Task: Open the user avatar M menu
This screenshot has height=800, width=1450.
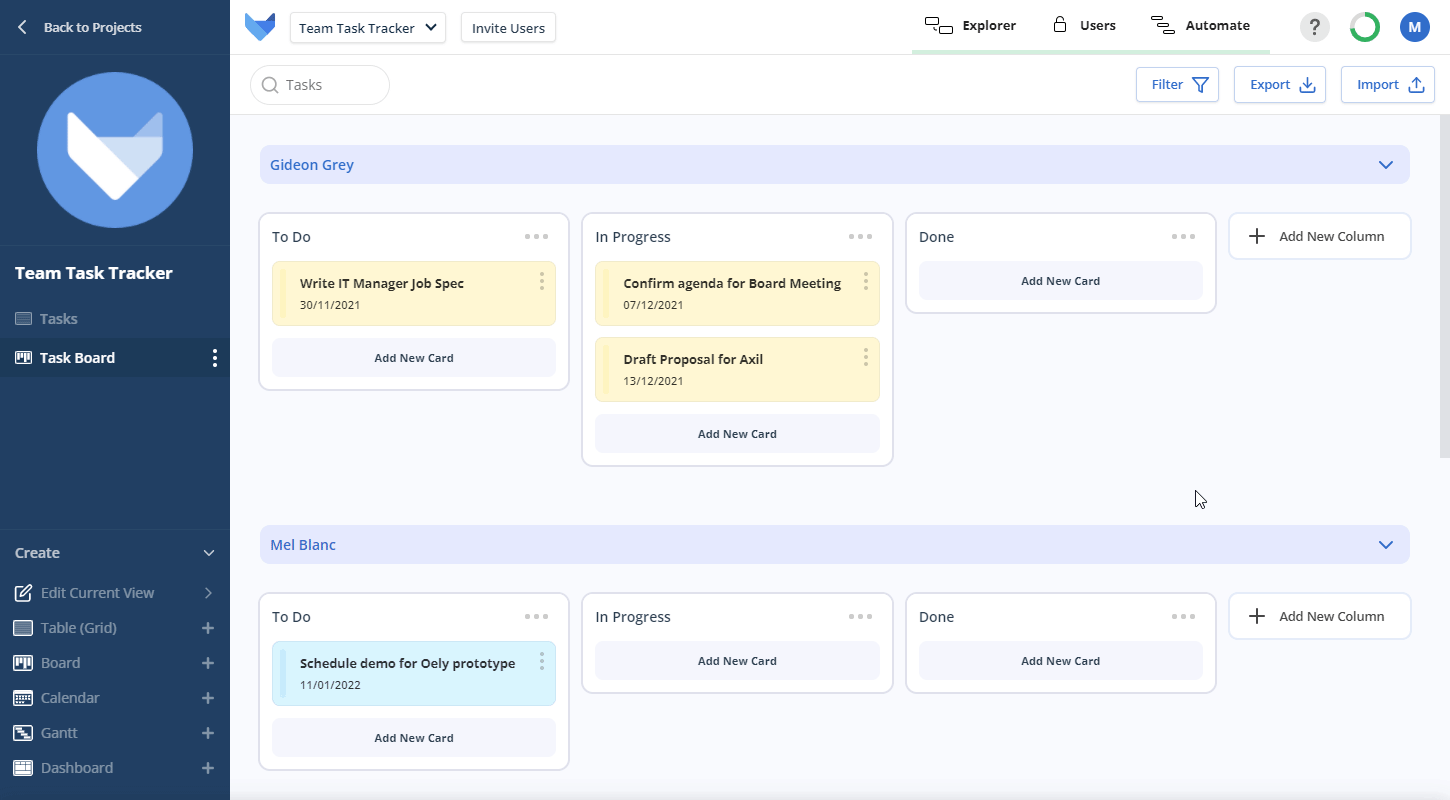Action: click(x=1414, y=27)
